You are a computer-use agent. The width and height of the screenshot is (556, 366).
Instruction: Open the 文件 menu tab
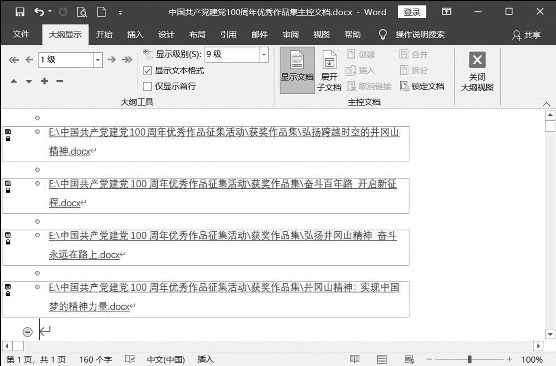tap(21, 34)
